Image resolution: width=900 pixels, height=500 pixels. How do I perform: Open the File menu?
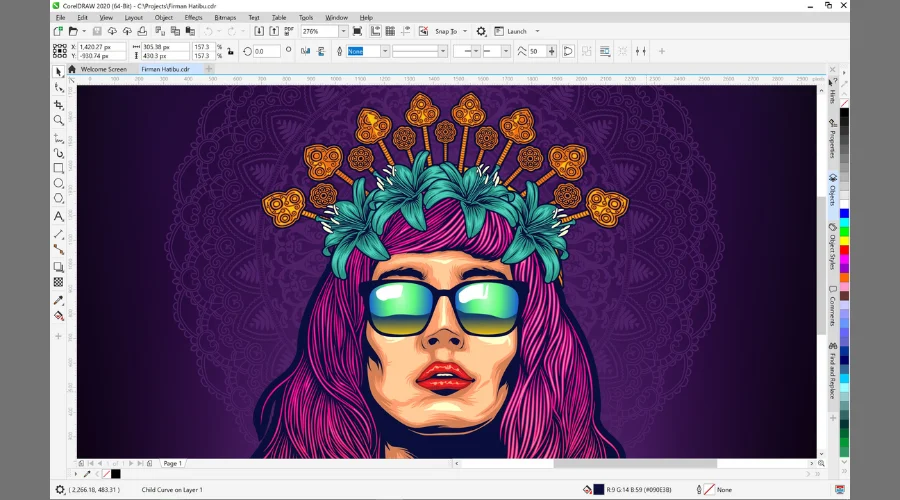click(60, 17)
